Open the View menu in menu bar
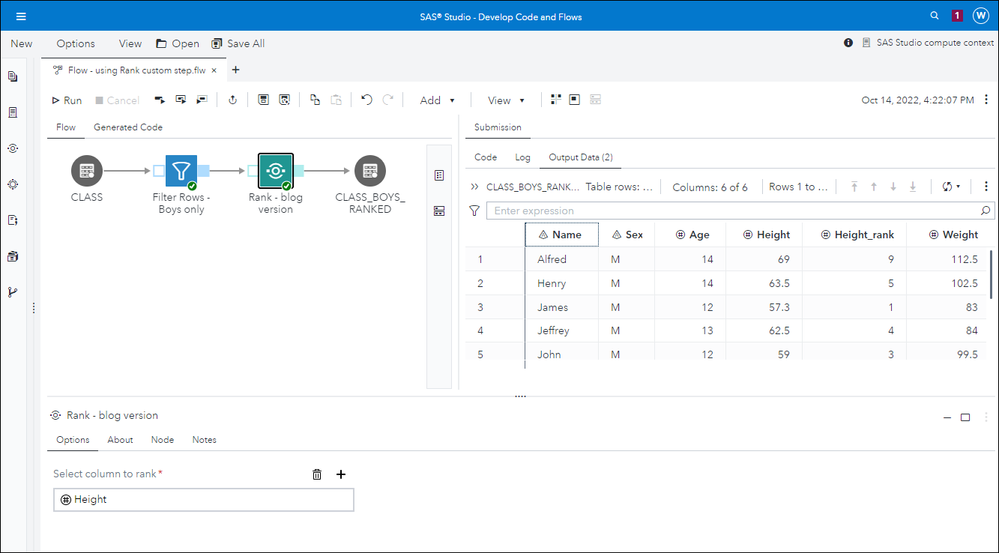Image resolution: width=999 pixels, height=553 pixels. (130, 43)
